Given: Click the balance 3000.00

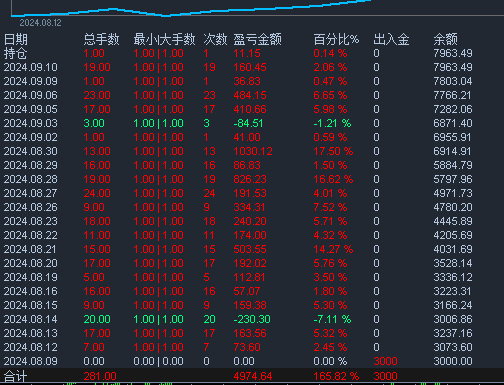Looking at the screenshot, I should [x=453, y=361].
